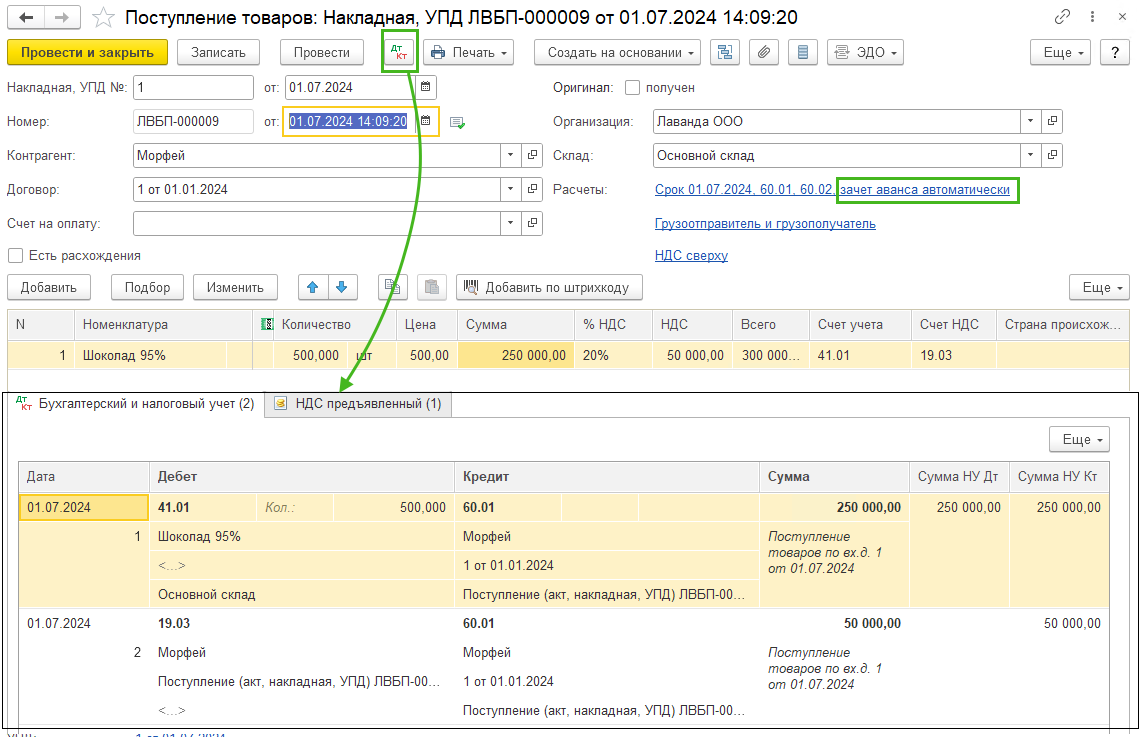
Task: Open Контрагент Морфей card
Action: (533, 155)
